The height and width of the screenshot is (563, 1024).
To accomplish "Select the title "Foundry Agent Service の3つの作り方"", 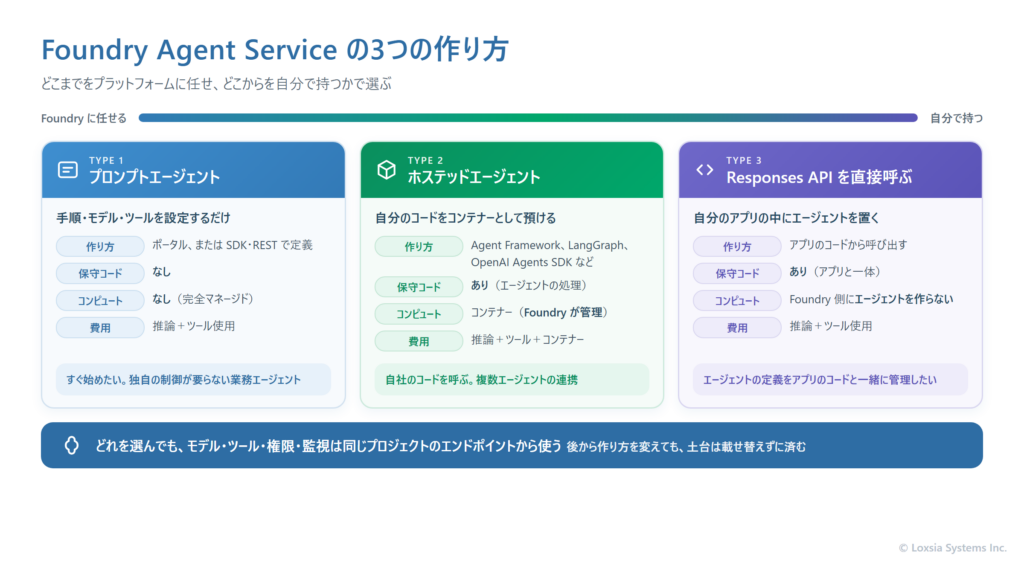I will [275, 50].
